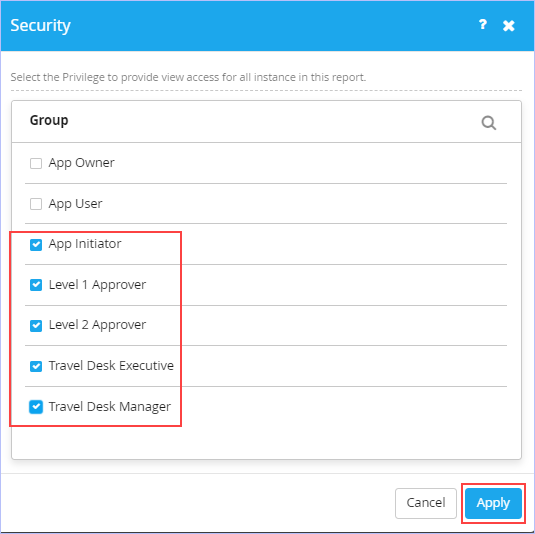Click the App User label text
The height and width of the screenshot is (534, 535).
coord(75,204)
